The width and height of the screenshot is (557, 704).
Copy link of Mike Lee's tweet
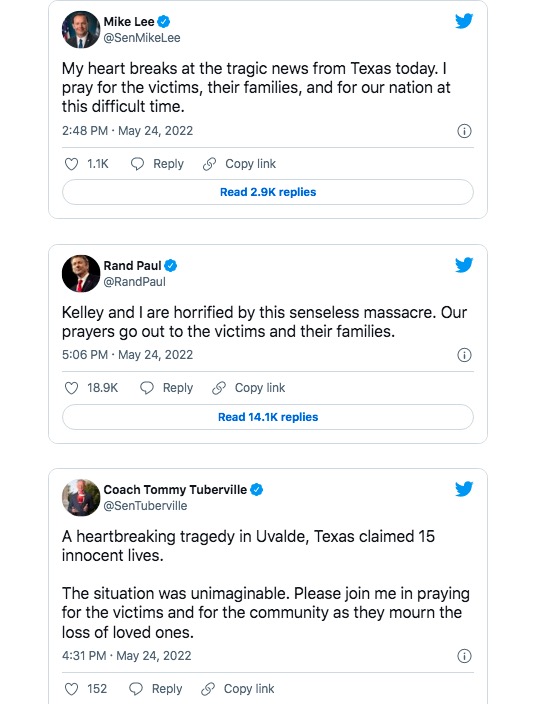239,164
